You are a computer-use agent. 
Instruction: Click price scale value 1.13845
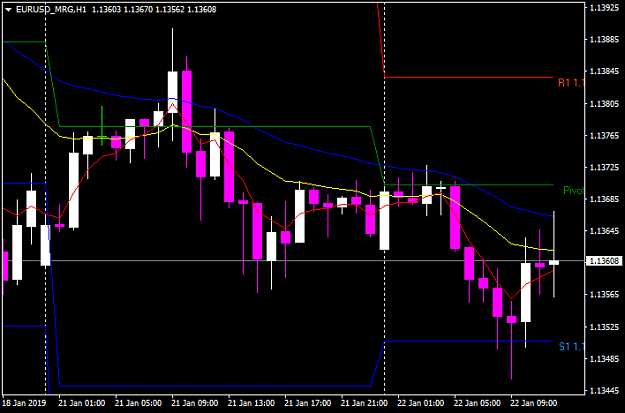click(x=605, y=71)
